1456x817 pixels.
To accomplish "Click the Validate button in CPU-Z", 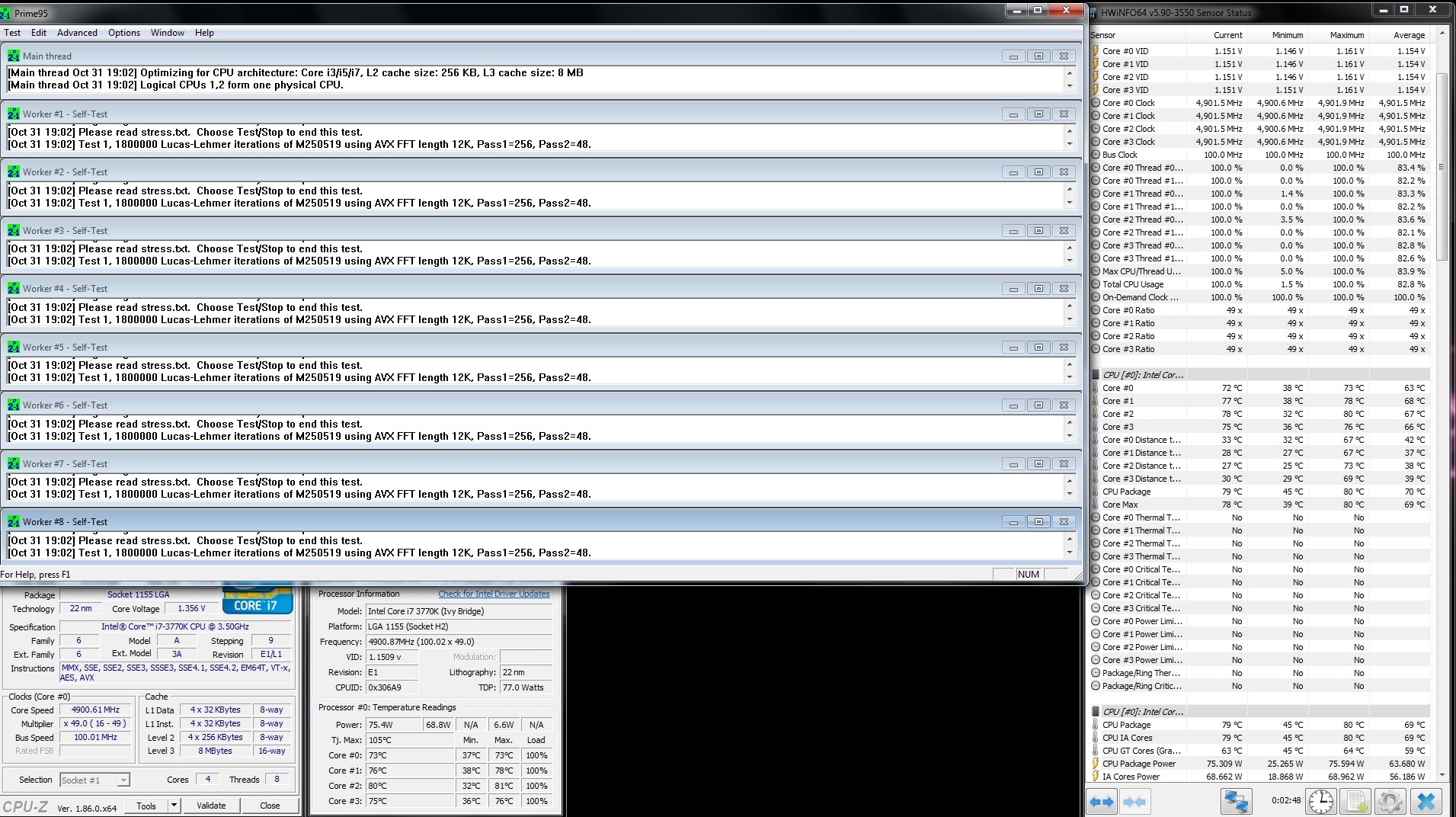I will [211, 806].
